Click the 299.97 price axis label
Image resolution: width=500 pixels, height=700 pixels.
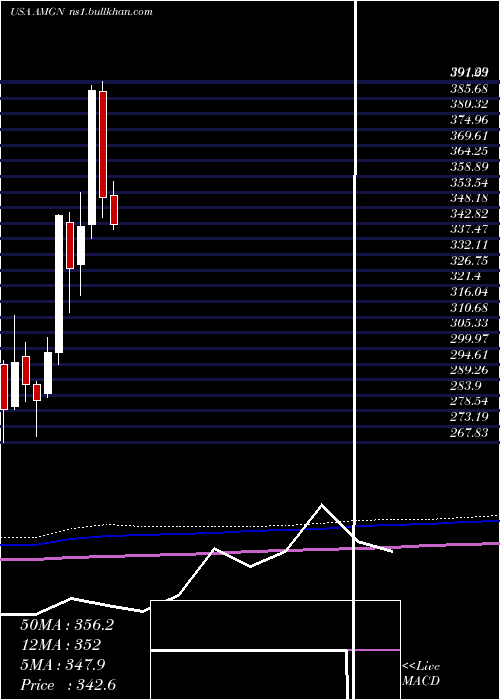click(469, 339)
